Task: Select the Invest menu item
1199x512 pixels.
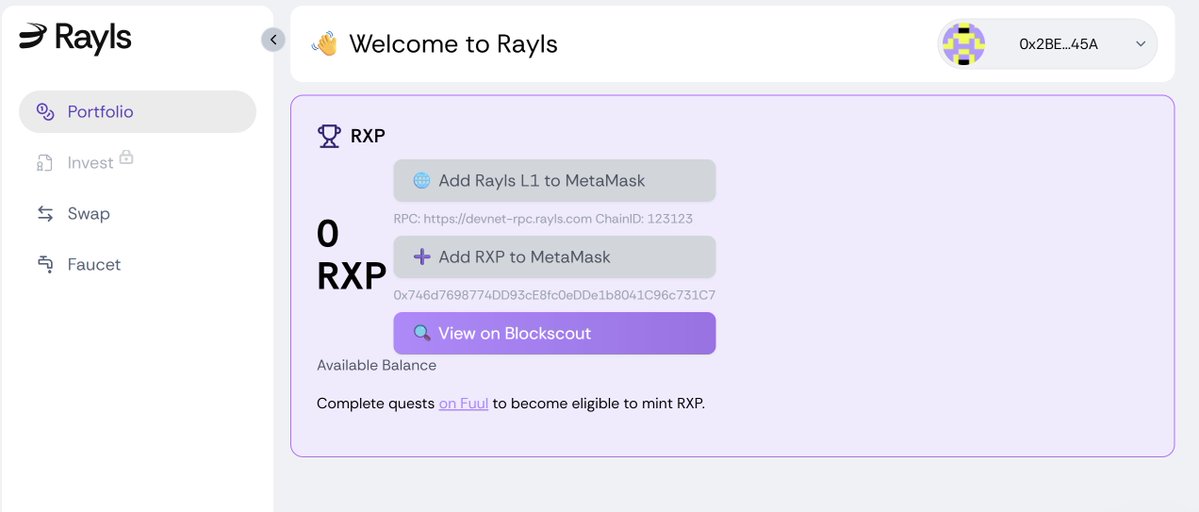Action: pyautogui.click(x=90, y=163)
